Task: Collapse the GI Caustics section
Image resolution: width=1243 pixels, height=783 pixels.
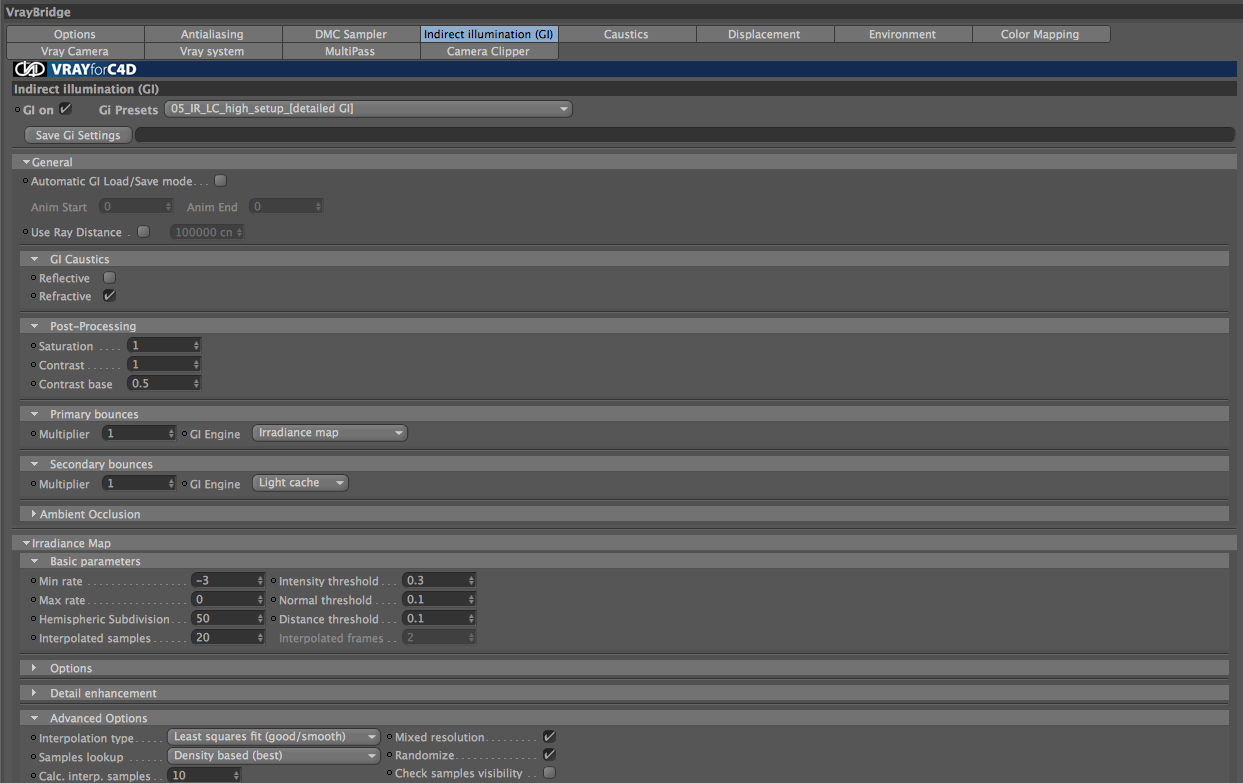Action: tap(35, 259)
